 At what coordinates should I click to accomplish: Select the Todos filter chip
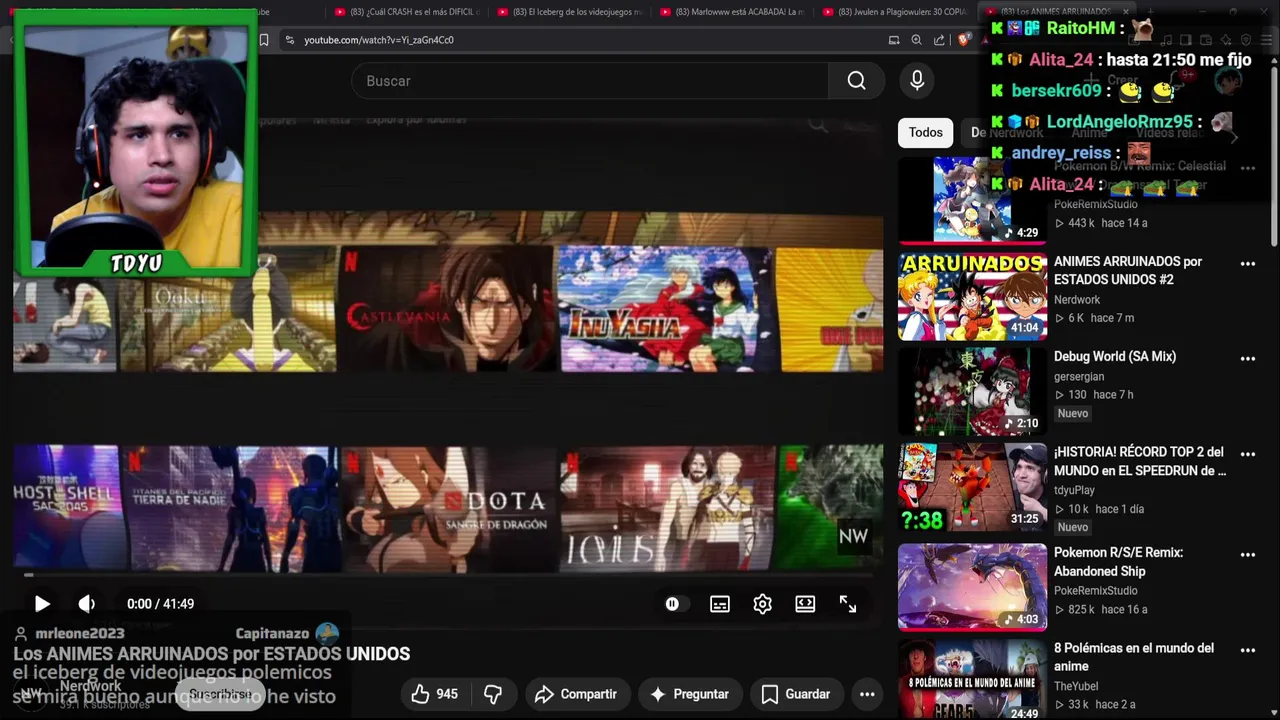pos(925,132)
